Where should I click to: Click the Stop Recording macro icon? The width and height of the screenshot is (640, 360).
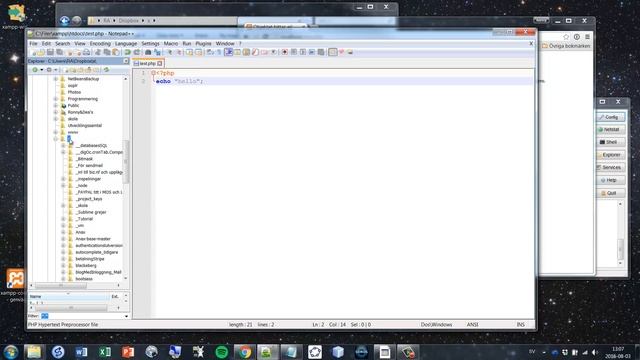(293, 52)
